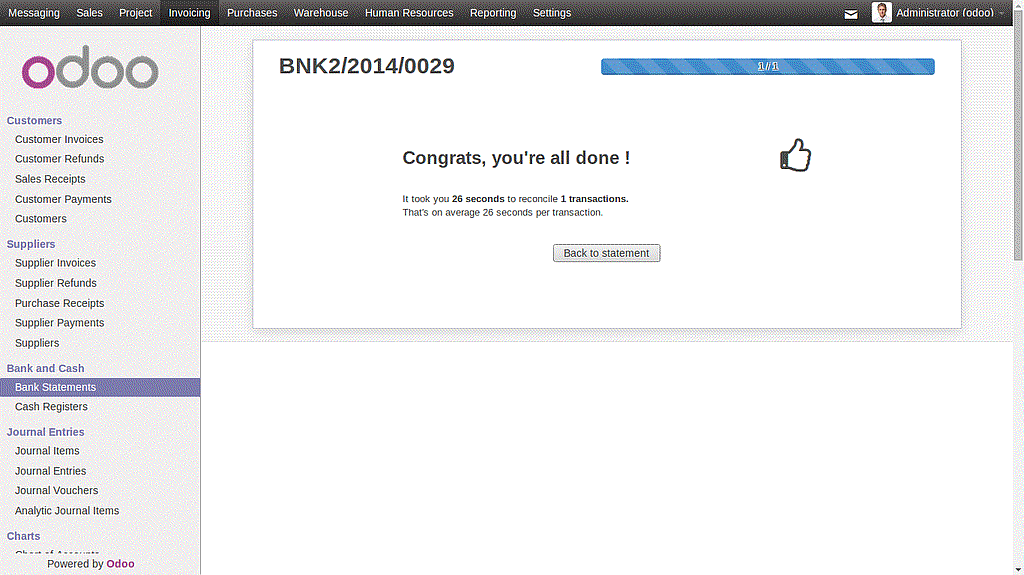Open the messages envelope icon
The image size is (1024, 575).
(851, 14)
